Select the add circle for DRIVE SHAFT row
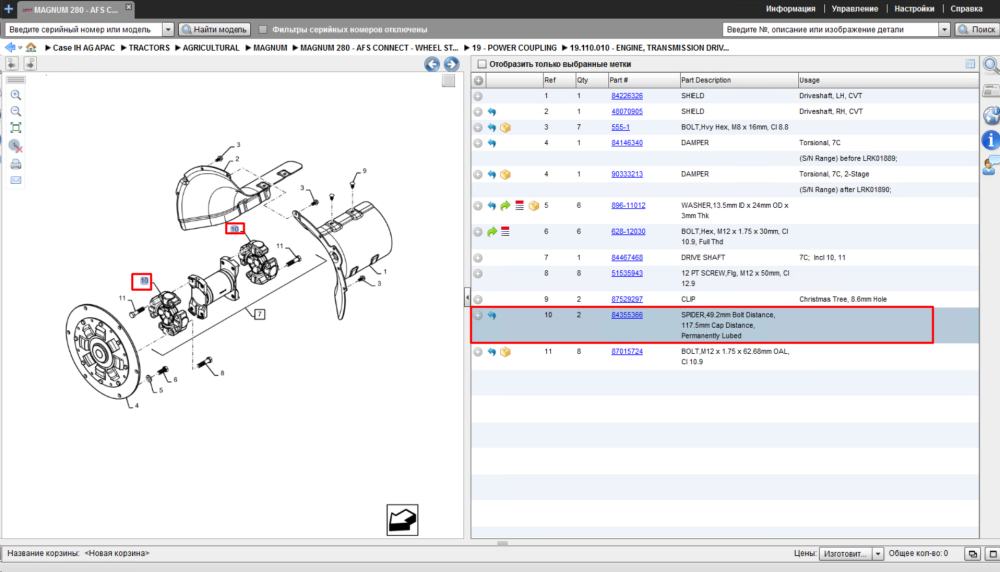Screen dimensions: 1000x572 [478, 258]
